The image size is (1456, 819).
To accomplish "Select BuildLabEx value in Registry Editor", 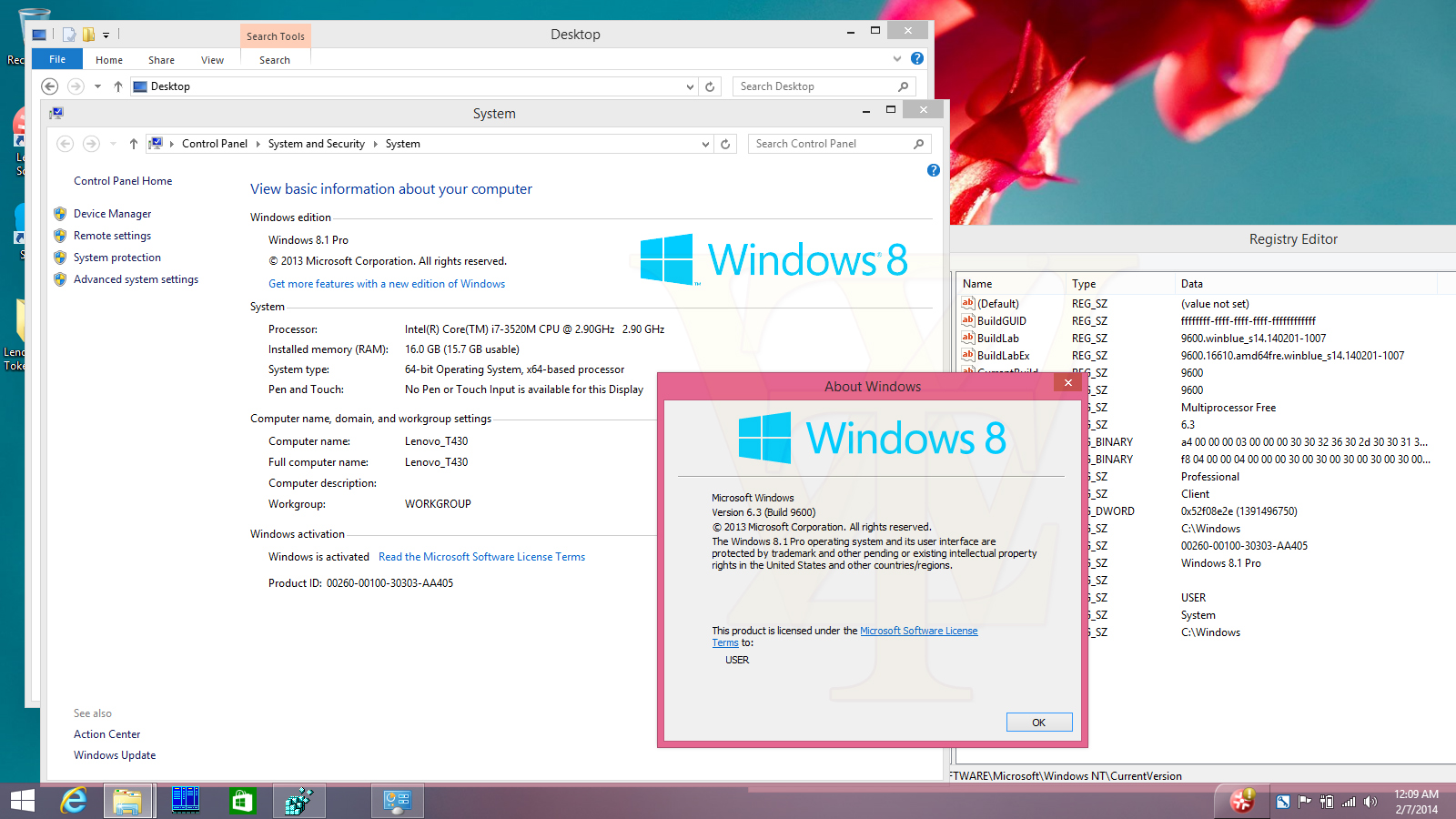I will coord(1003,356).
